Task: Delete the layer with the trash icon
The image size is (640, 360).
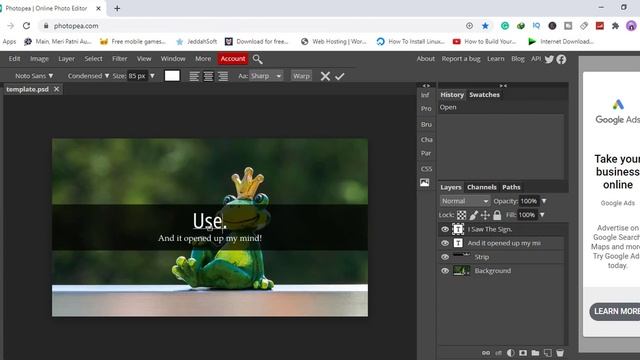Action: 560,353
